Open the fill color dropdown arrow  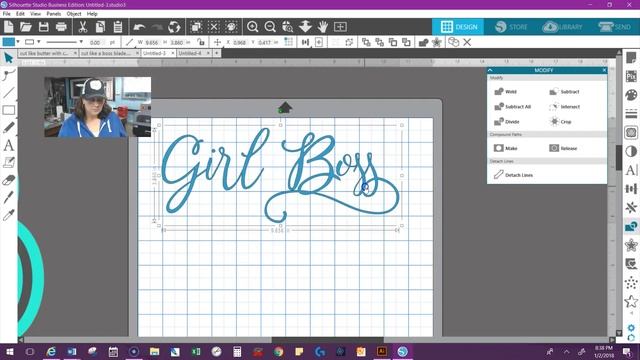click(x=18, y=42)
